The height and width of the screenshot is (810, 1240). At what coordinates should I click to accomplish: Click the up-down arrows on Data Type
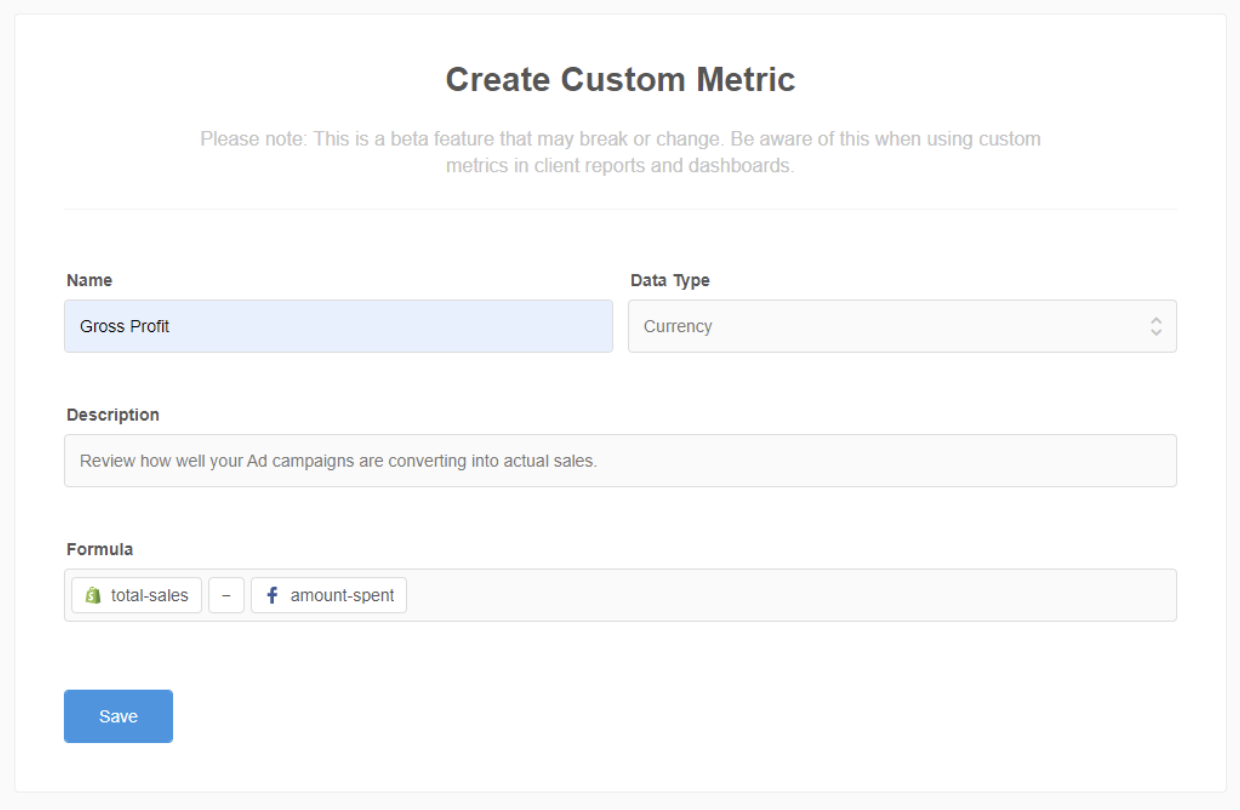pyautogui.click(x=1155, y=326)
